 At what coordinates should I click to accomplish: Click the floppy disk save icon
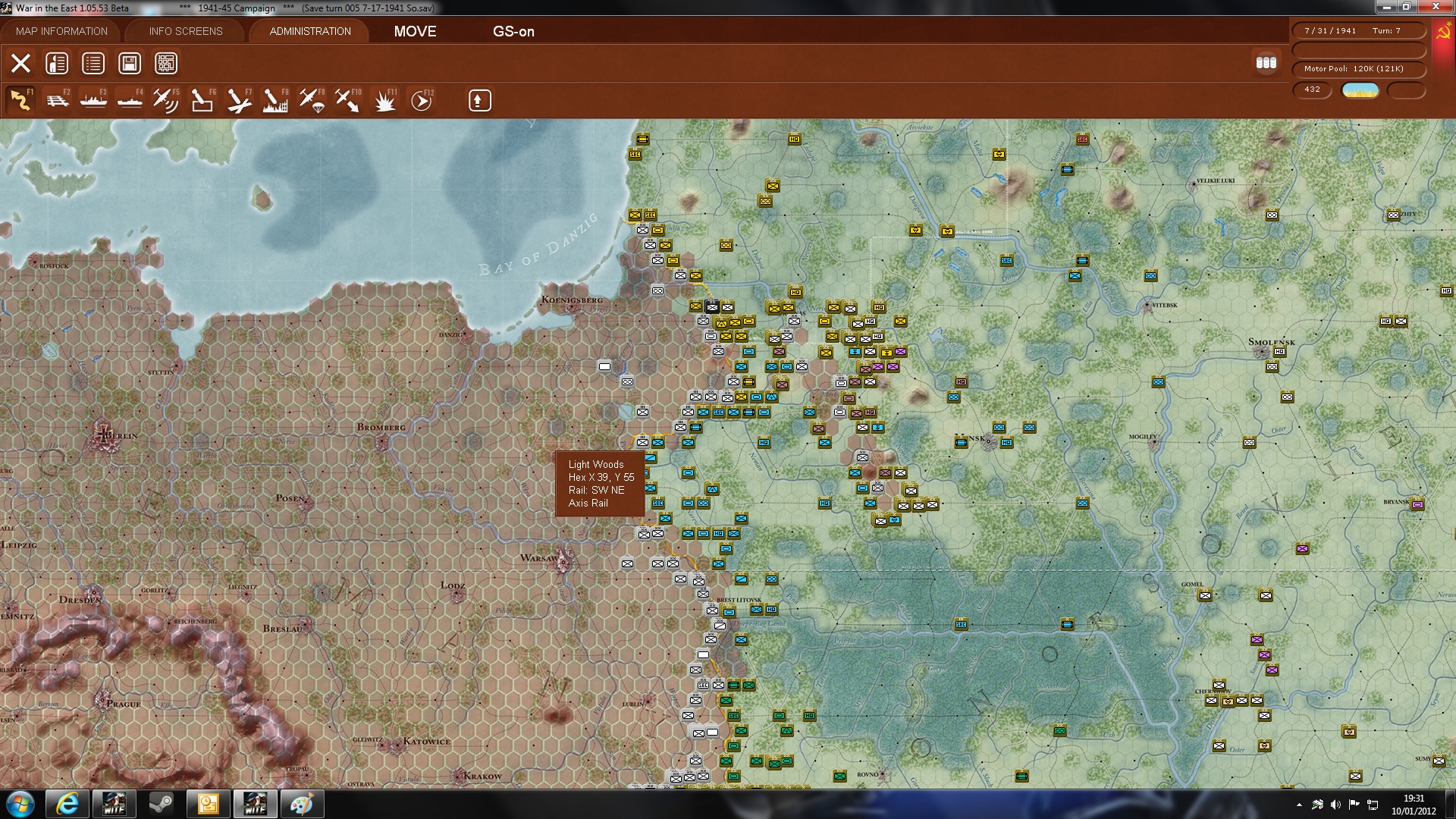(130, 63)
